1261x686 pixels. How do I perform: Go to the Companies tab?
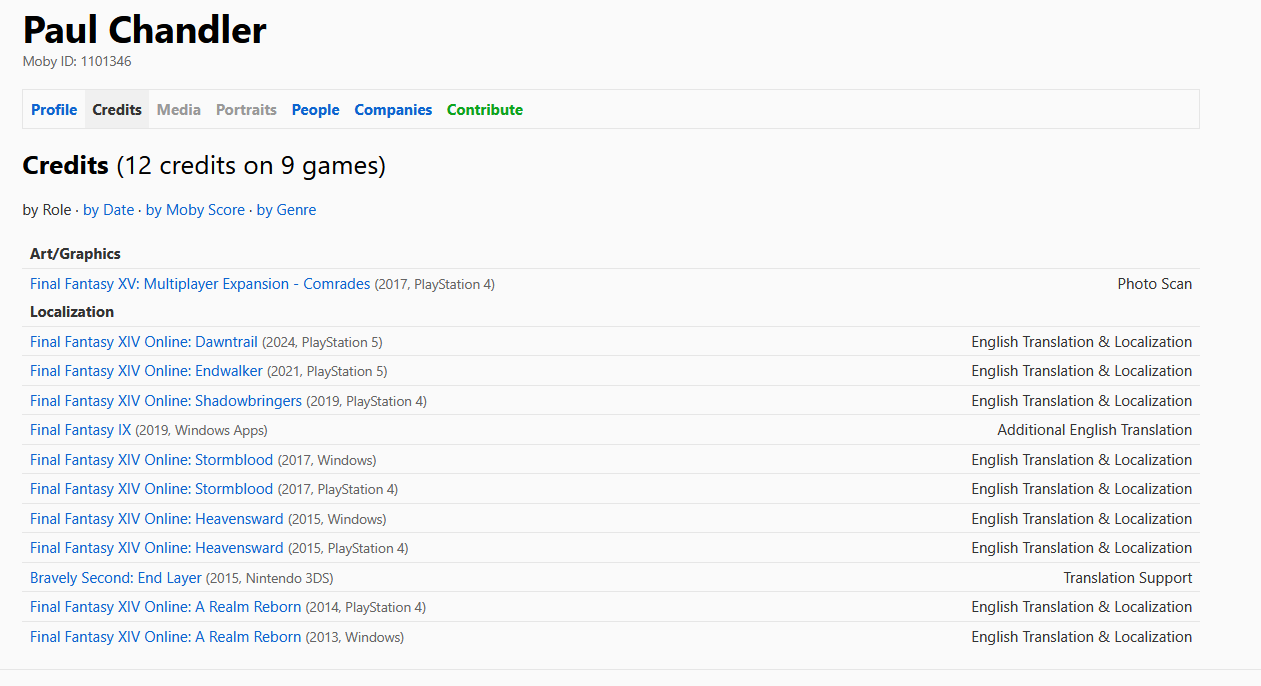pyautogui.click(x=393, y=110)
